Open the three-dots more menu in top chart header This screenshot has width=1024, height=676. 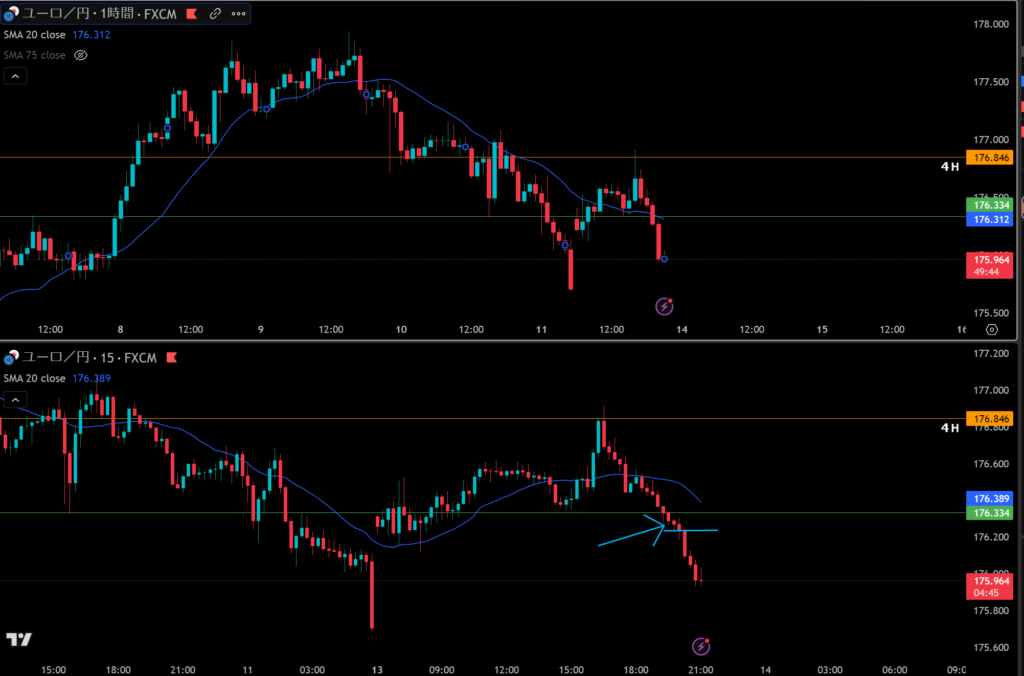238,14
